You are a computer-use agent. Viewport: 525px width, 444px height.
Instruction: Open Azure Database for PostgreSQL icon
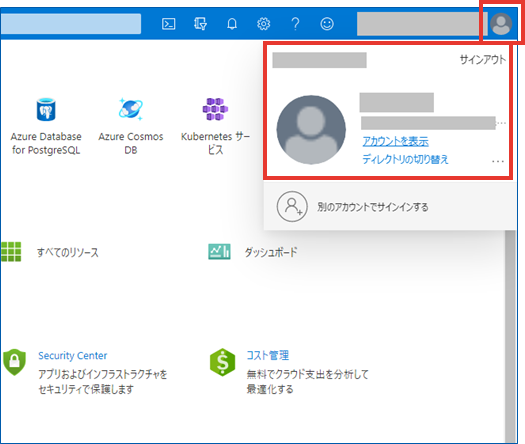click(x=46, y=109)
